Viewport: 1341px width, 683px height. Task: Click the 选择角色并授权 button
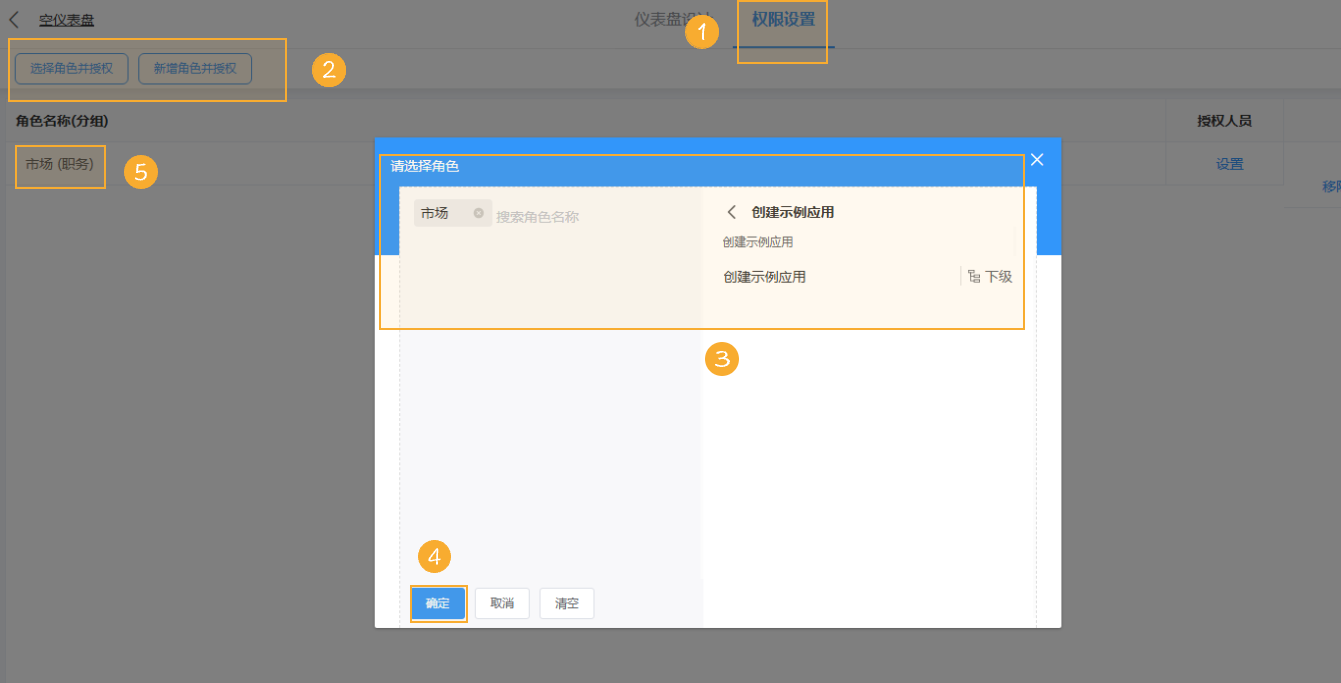click(71, 69)
